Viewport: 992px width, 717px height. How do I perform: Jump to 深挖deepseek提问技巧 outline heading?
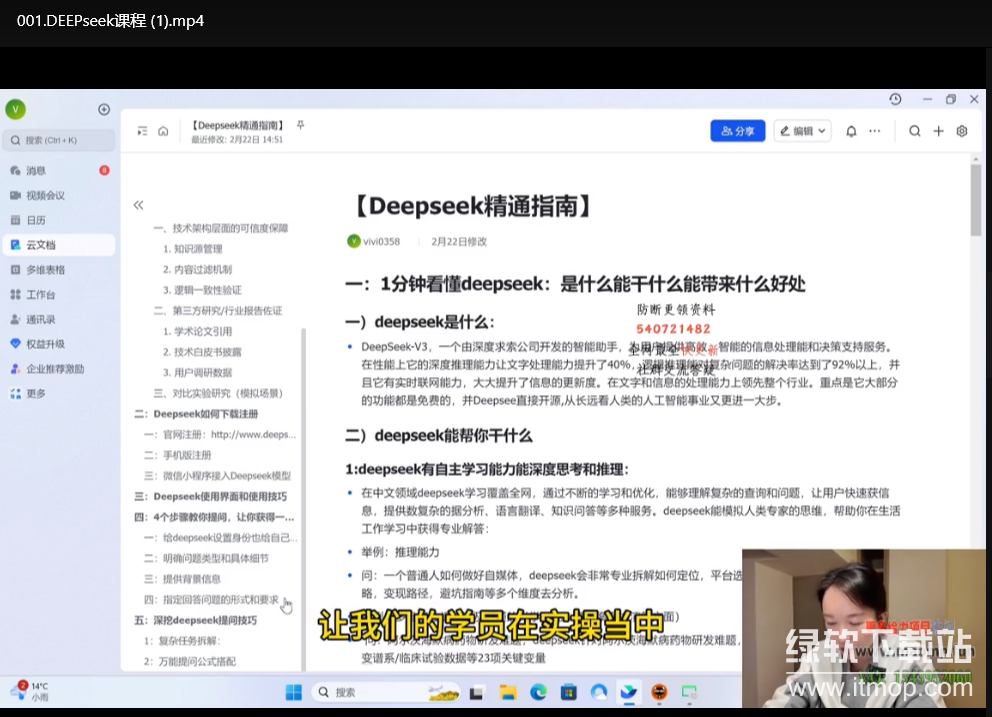pos(195,620)
